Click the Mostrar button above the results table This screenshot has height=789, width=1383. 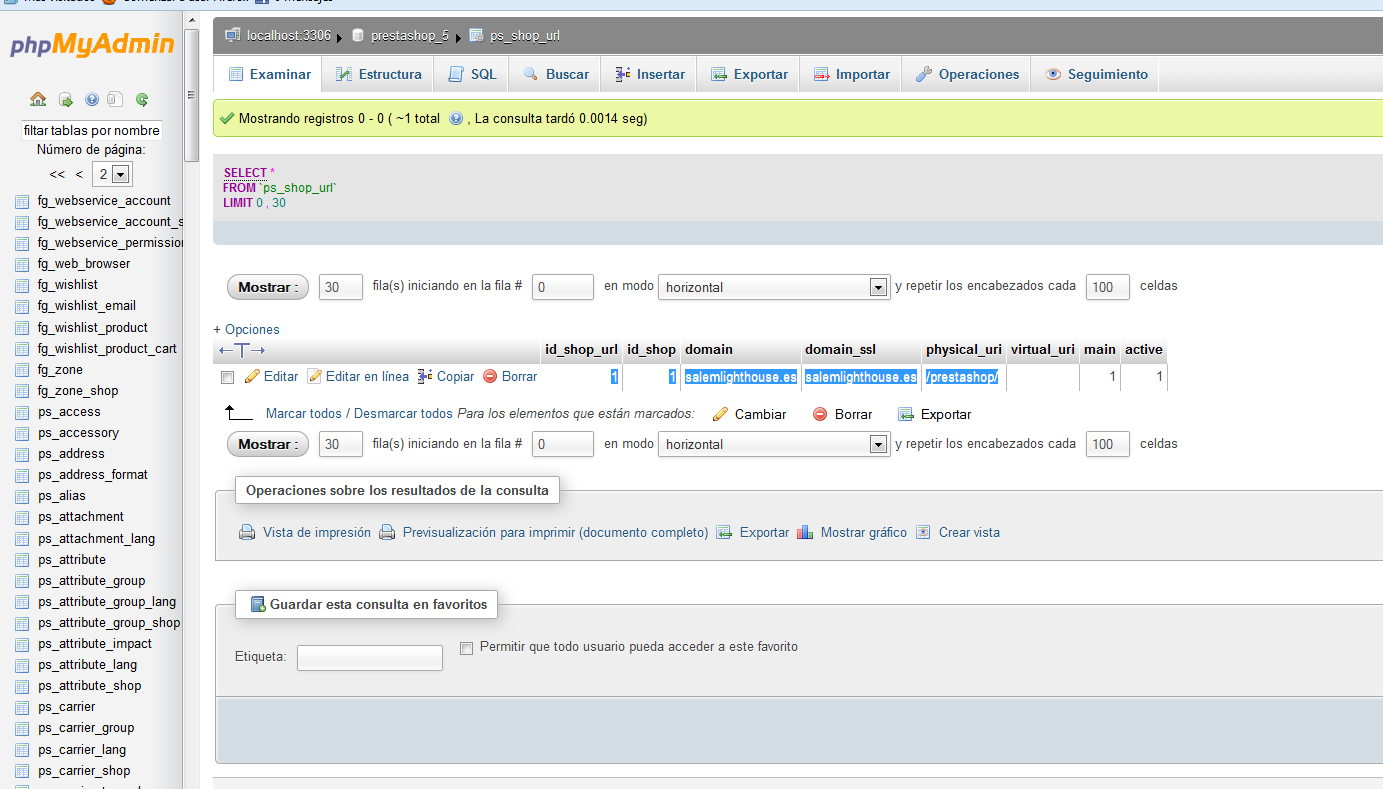pyautogui.click(x=267, y=287)
